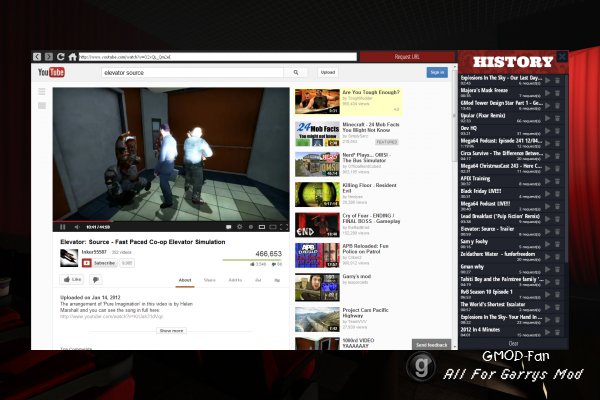The image size is (600, 400).
Task: Click the Request URL button
Action: pyautogui.click(x=407, y=57)
